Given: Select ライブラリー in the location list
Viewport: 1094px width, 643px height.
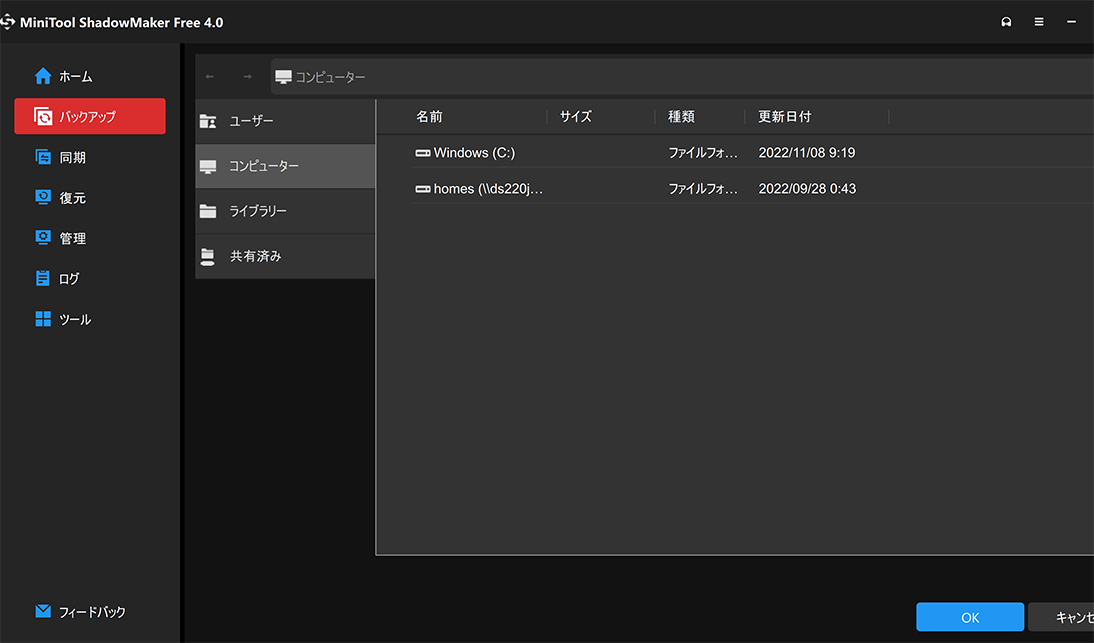Looking at the screenshot, I should [x=285, y=211].
